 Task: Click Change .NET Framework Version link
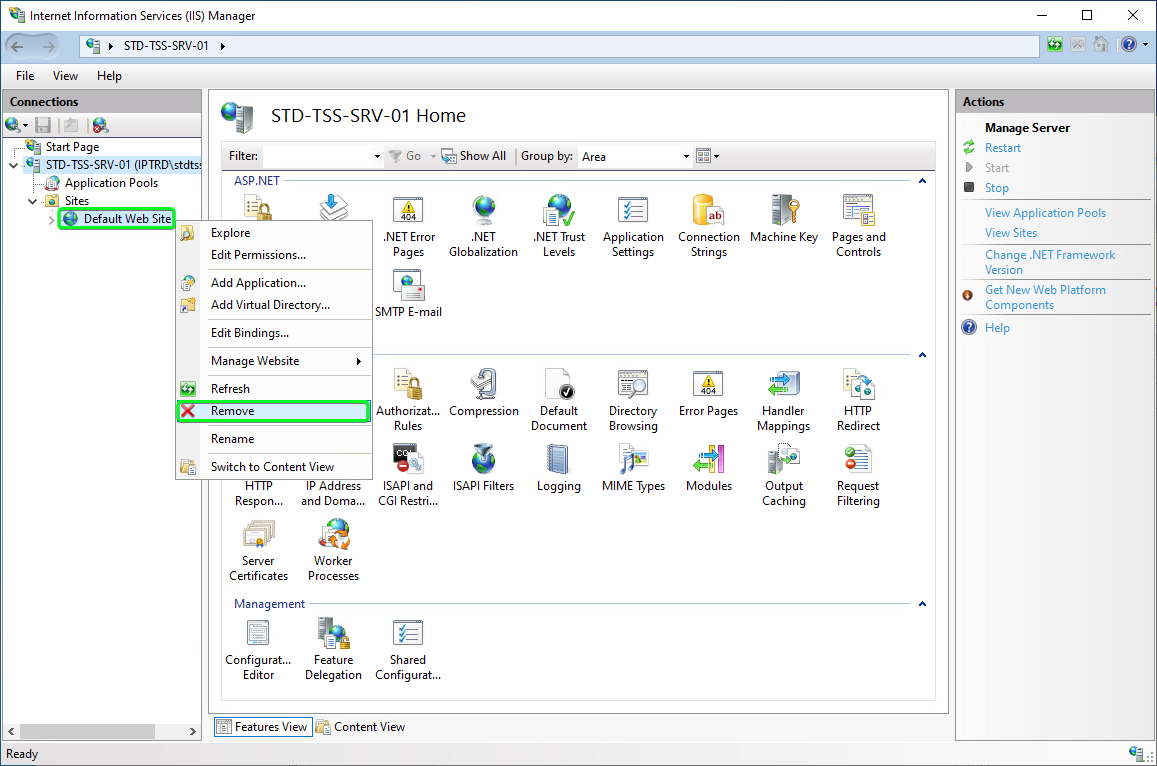pyautogui.click(x=1050, y=262)
